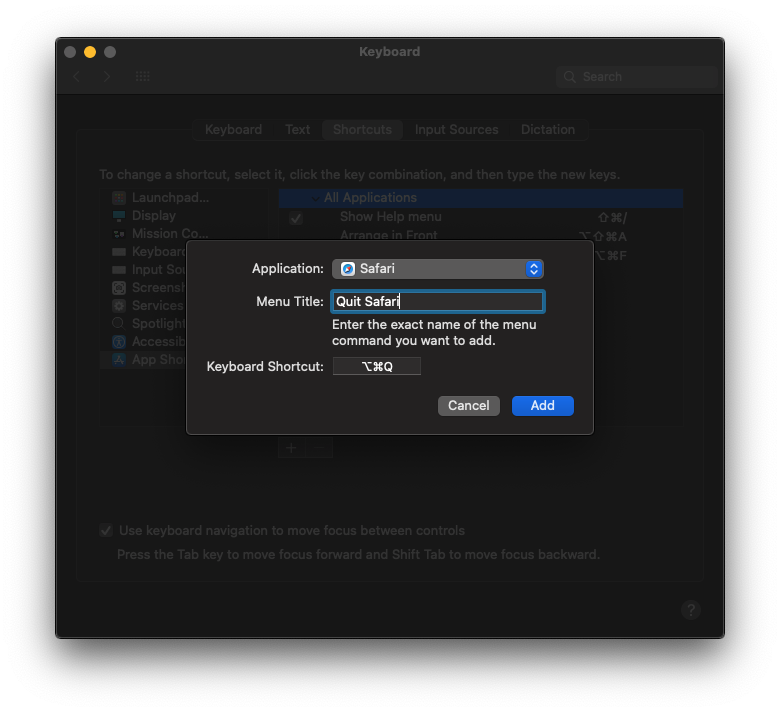Click the Application dropdown's blue arrow stepper
Viewport: 780px width, 712px height.
coord(534,269)
